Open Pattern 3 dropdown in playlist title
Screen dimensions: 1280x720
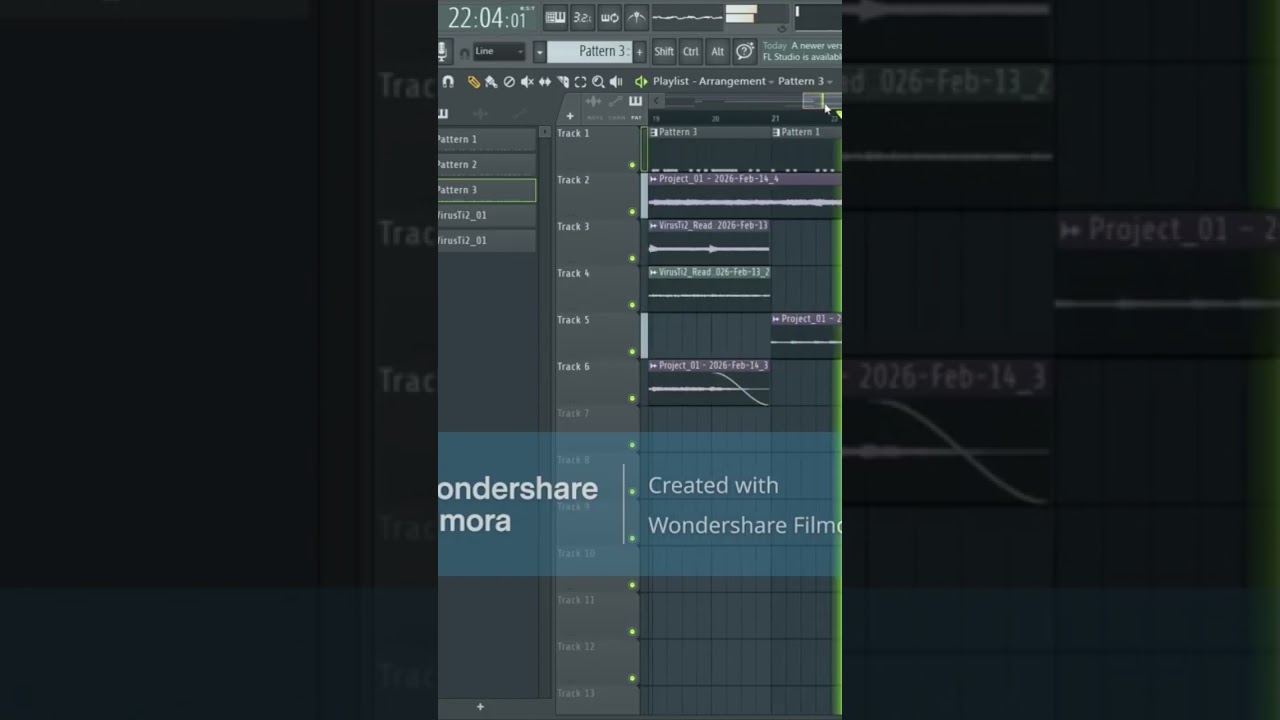(805, 82)
